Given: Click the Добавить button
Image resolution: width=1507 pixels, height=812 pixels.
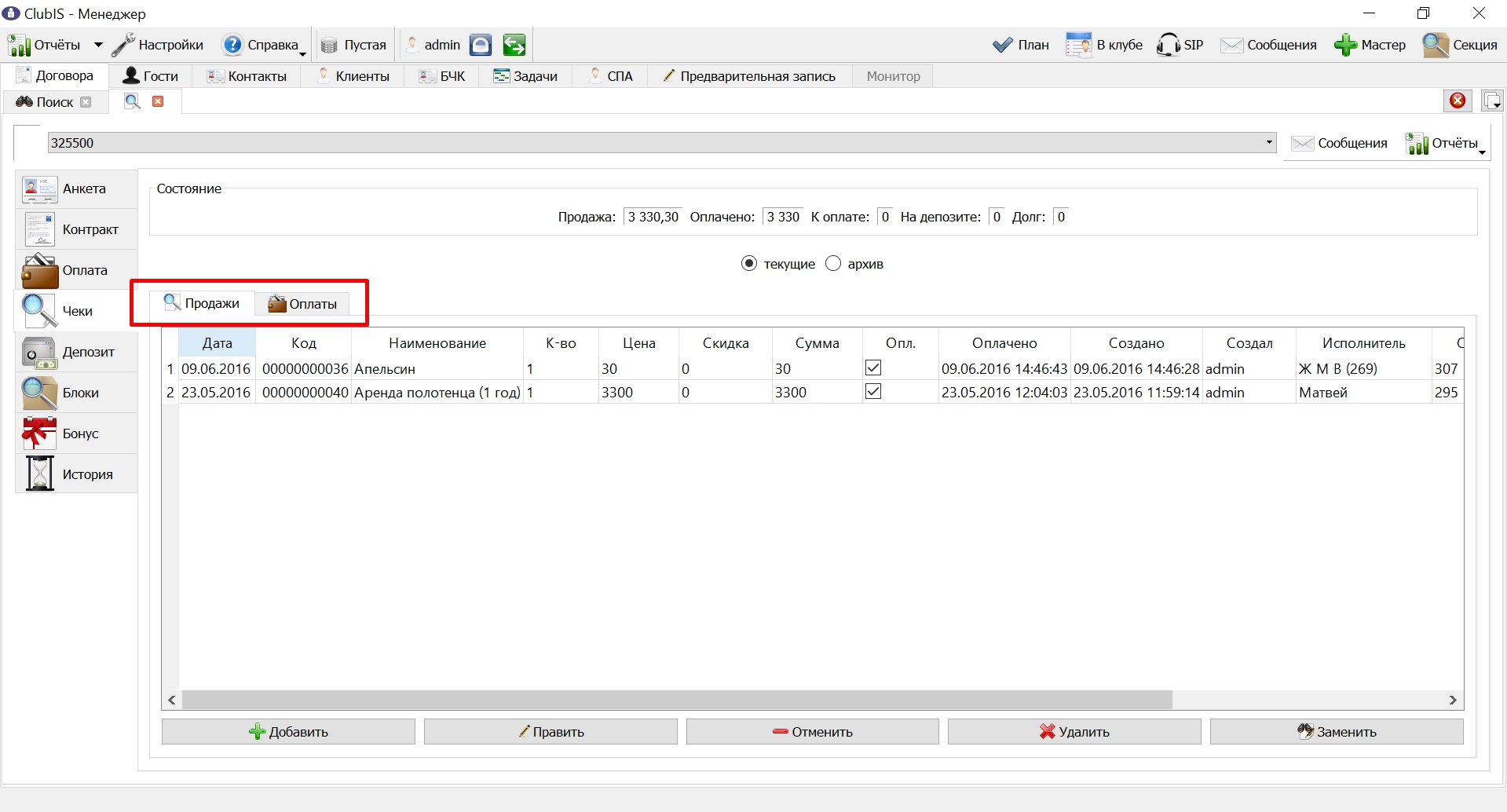Looking at the screenshot, I should [x=288, y=731].
